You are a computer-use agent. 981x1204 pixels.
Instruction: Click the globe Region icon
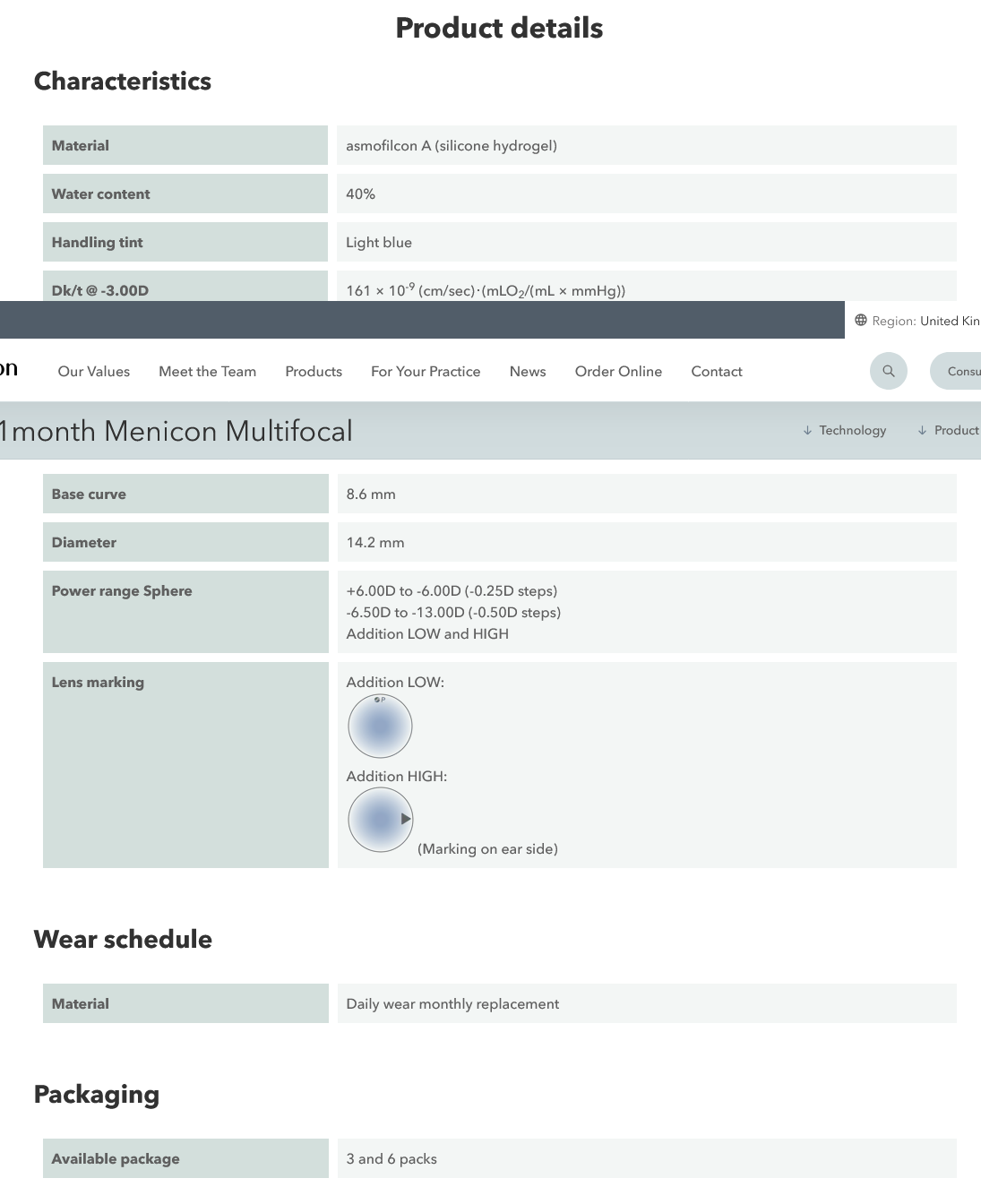click(x=861, y=321)
